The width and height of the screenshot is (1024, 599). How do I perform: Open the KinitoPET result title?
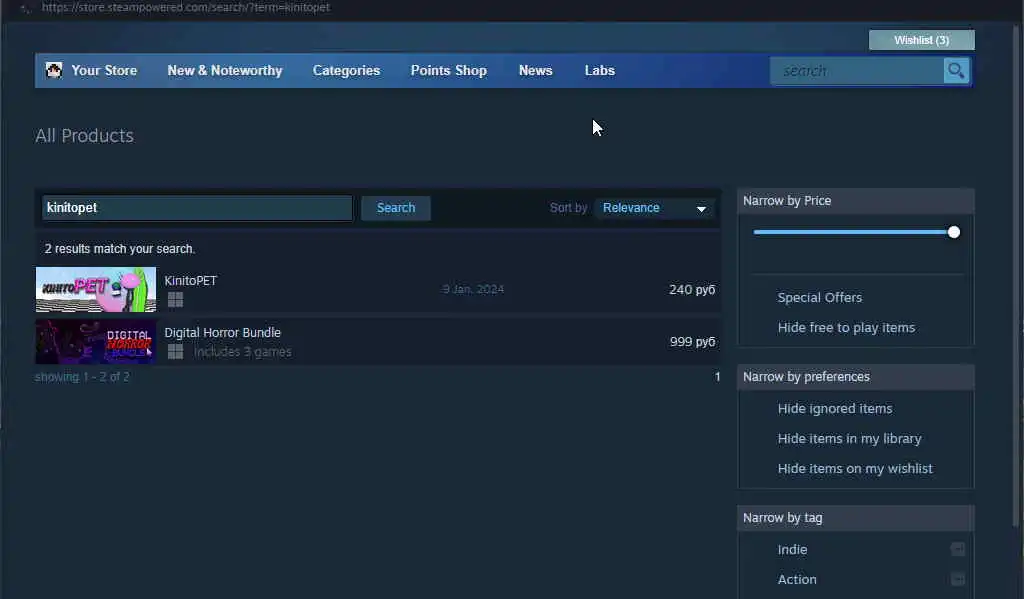(191, 281)
